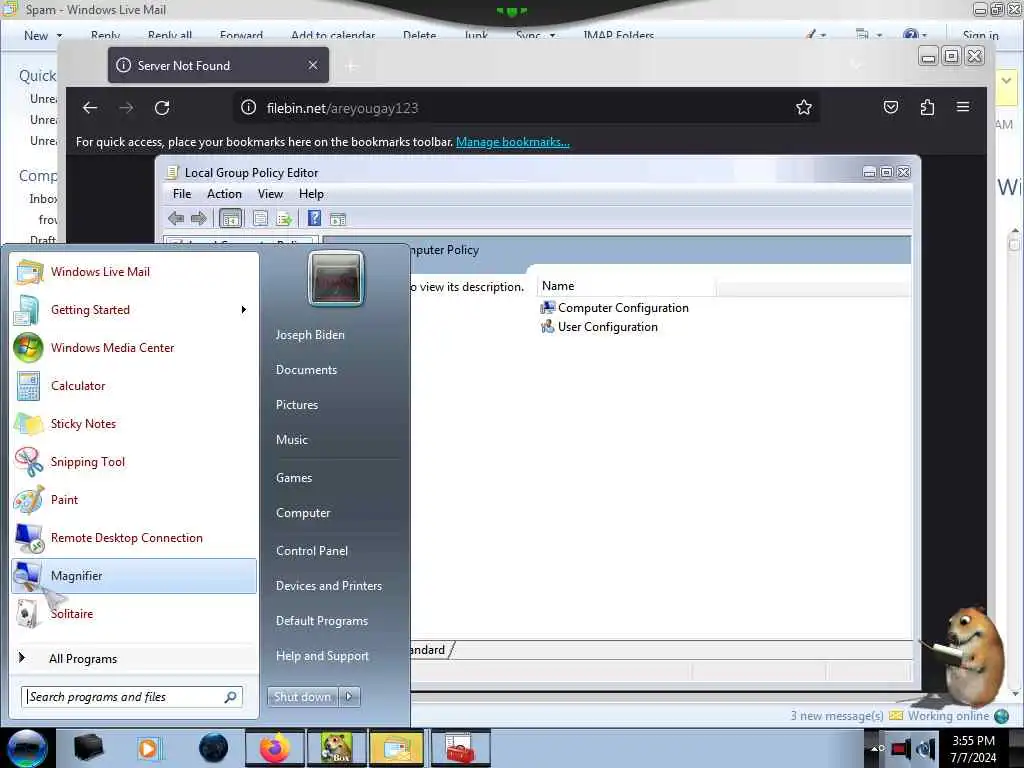Open Windows Media Player taskbar icon
The height and width of the screenshot is (768, 1024).
[x=148, y=748]
